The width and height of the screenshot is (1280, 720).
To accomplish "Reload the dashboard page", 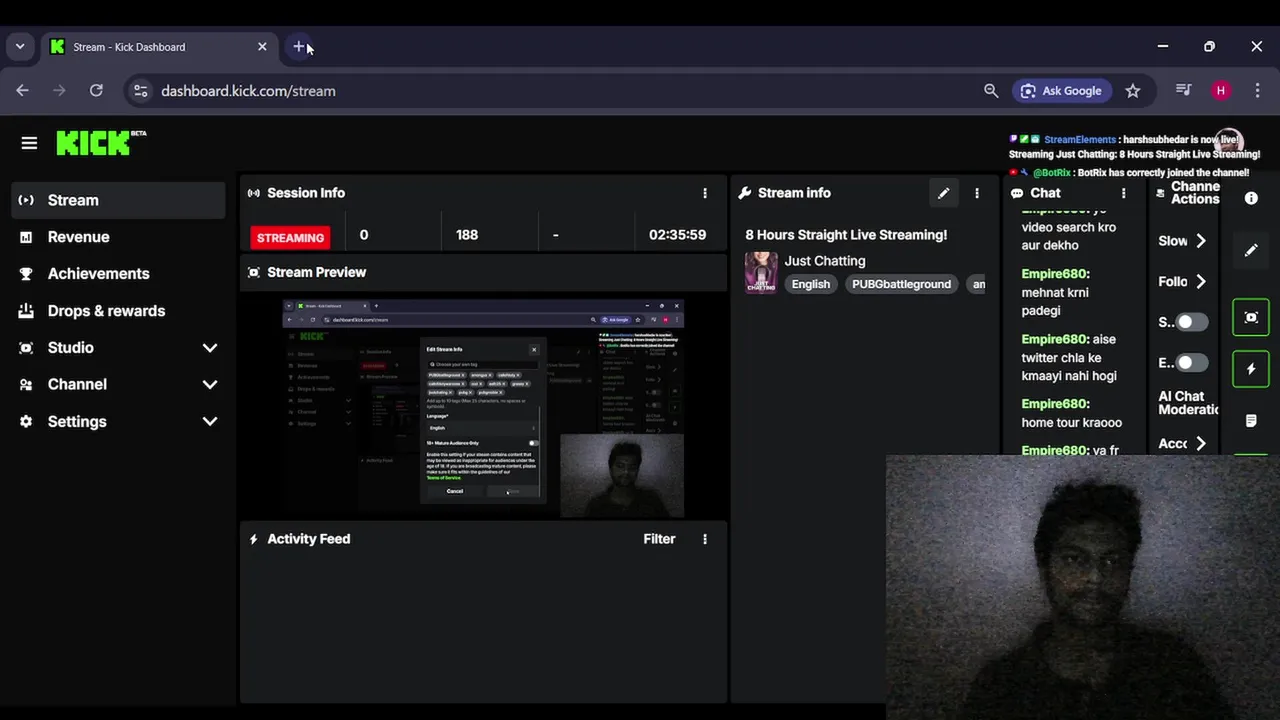I will click(x=96, y=90).
